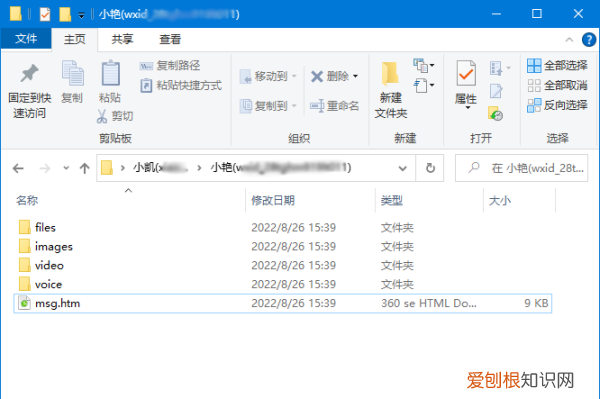Screen dimensions: 600x399
Task: Switch to the Share (共享) ribbon tab
Action: (122, 39)
